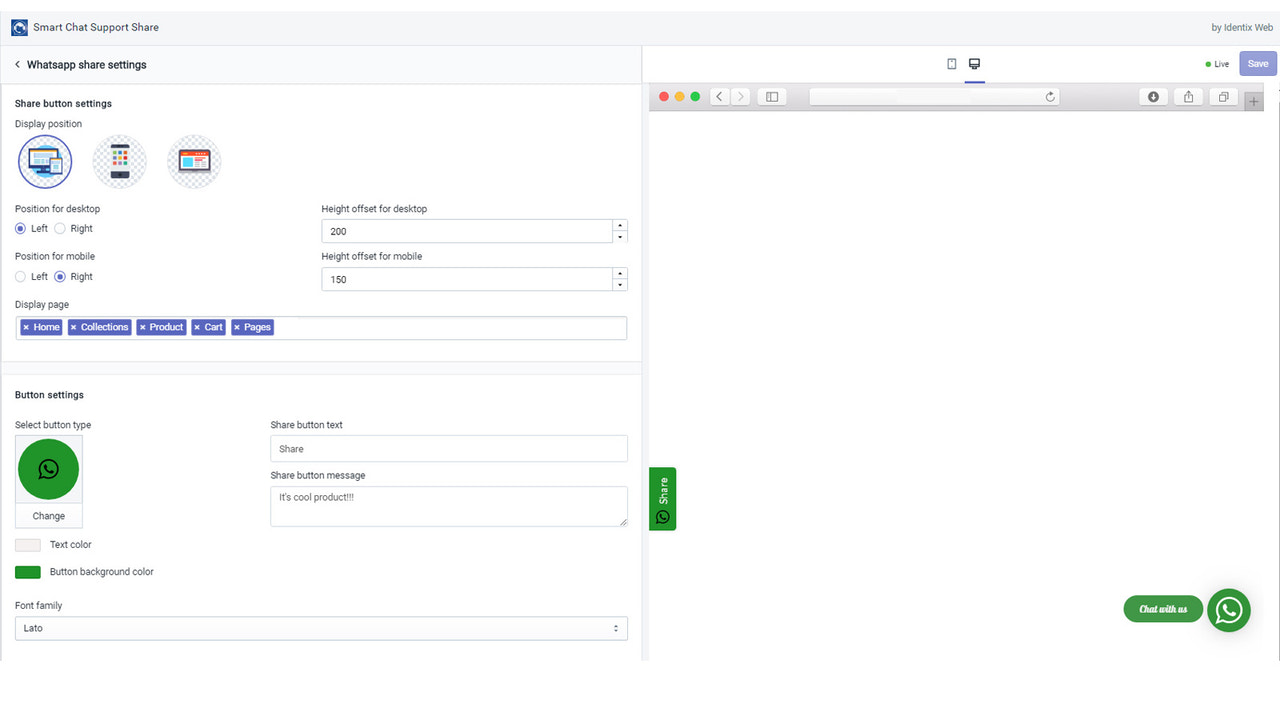1280x720 pixels.
Task: Remove the Cart tag from Display page
Action: click(197, 327)
